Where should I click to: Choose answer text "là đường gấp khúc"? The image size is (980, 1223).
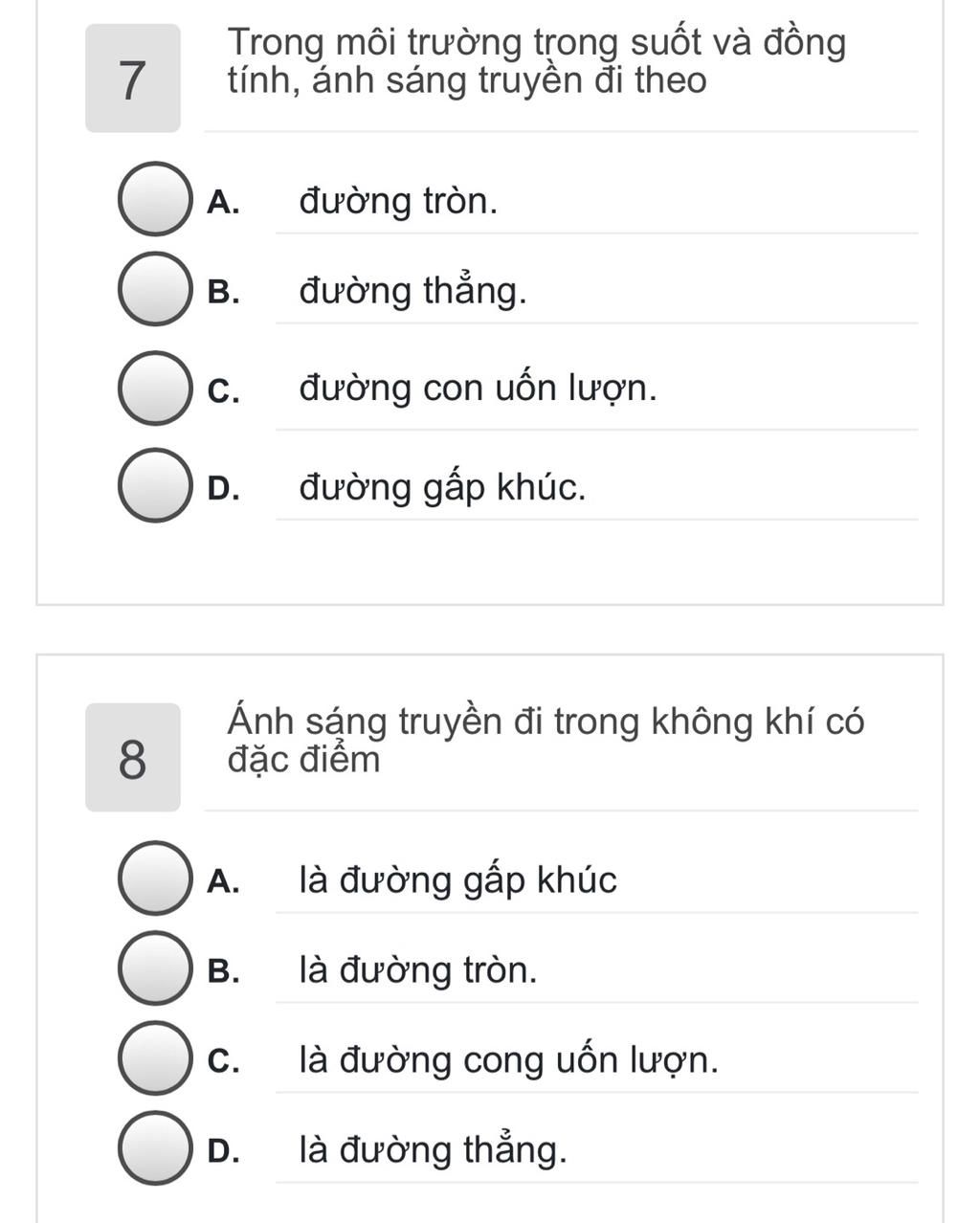click(x=457, y=879)
